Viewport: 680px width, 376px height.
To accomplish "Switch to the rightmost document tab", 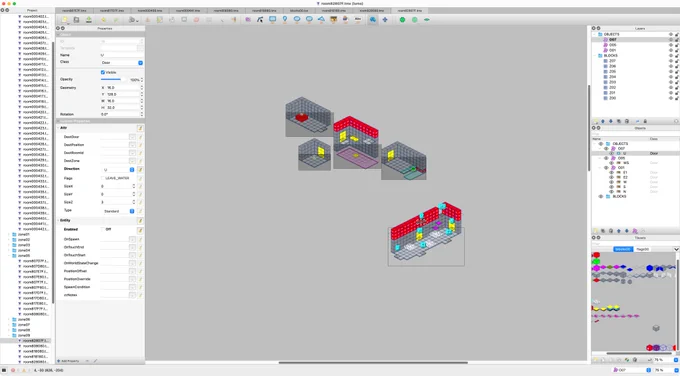I will point(409,10).
